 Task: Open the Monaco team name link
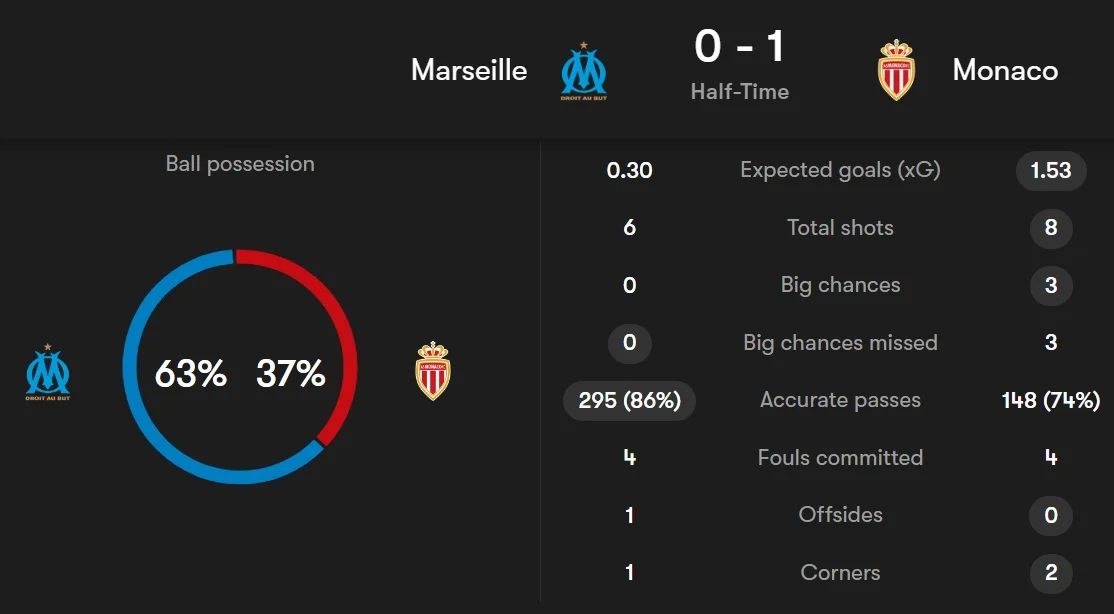[x=1005, y=70]
